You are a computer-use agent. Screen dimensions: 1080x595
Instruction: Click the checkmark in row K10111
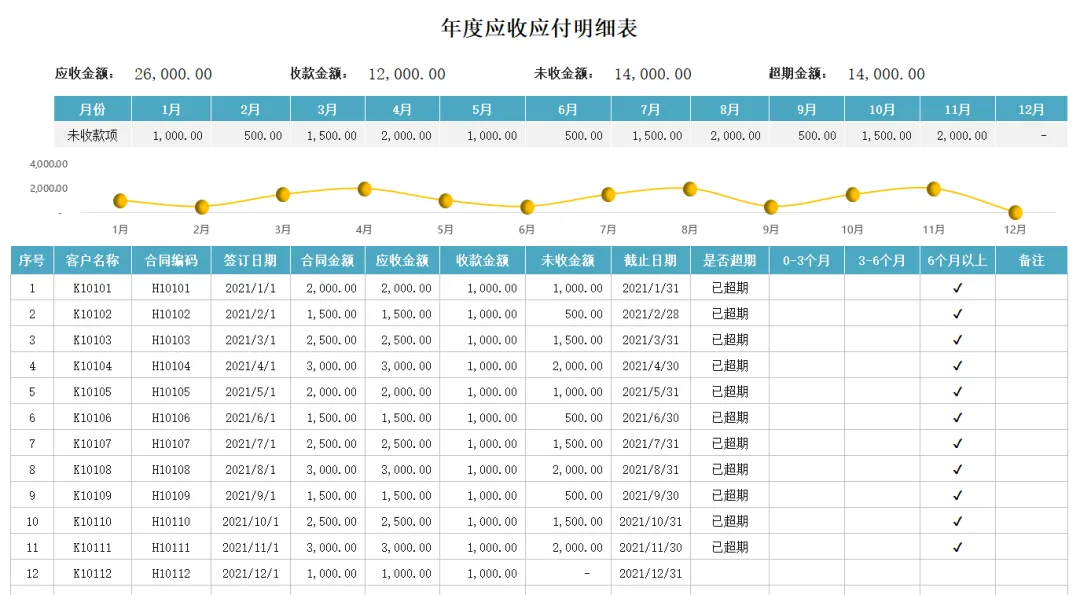[x=957, y=547]
